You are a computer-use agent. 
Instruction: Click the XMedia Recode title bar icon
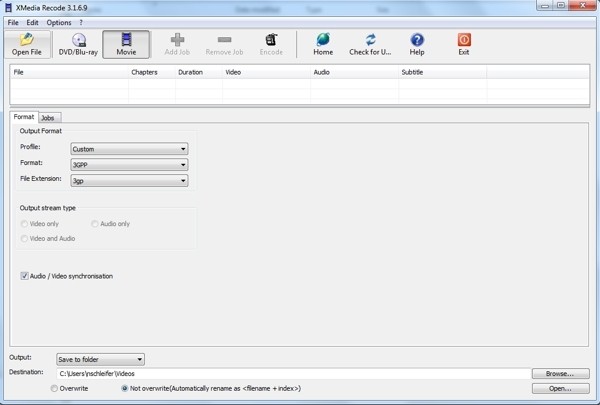click(8, 7)
